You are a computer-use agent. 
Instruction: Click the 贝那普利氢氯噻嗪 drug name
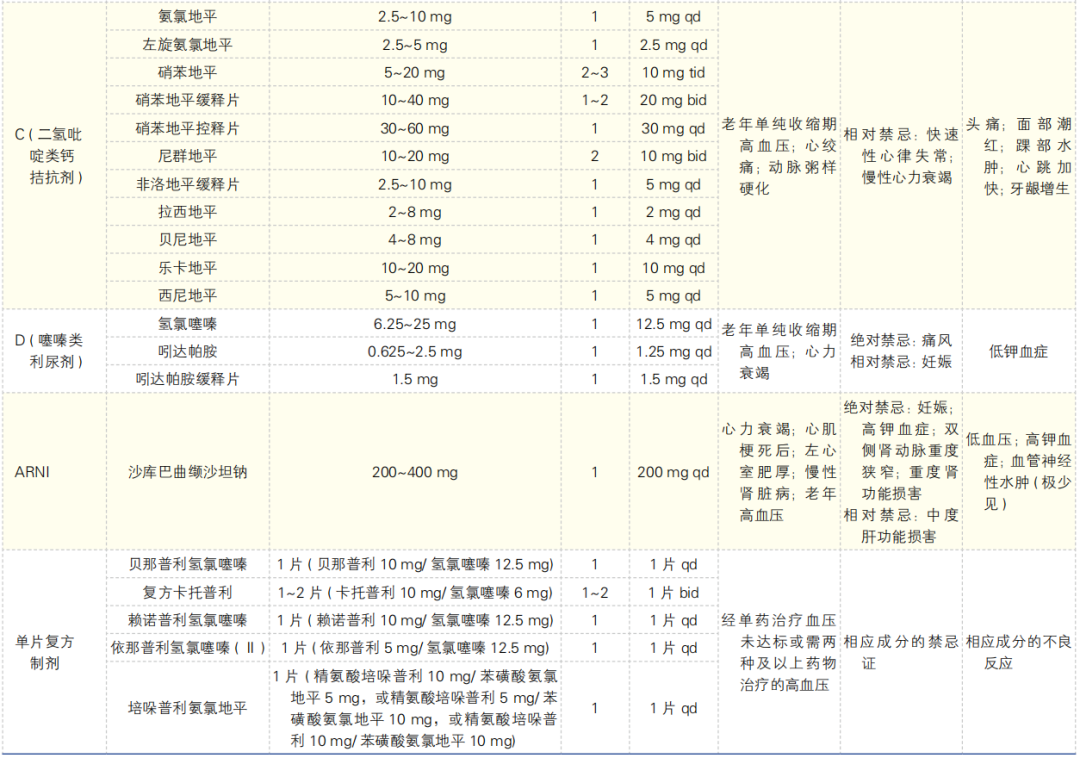[187, 565]
